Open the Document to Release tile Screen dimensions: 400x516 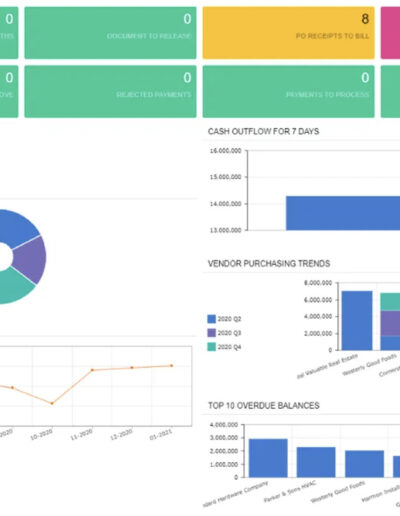click(110, 33)
